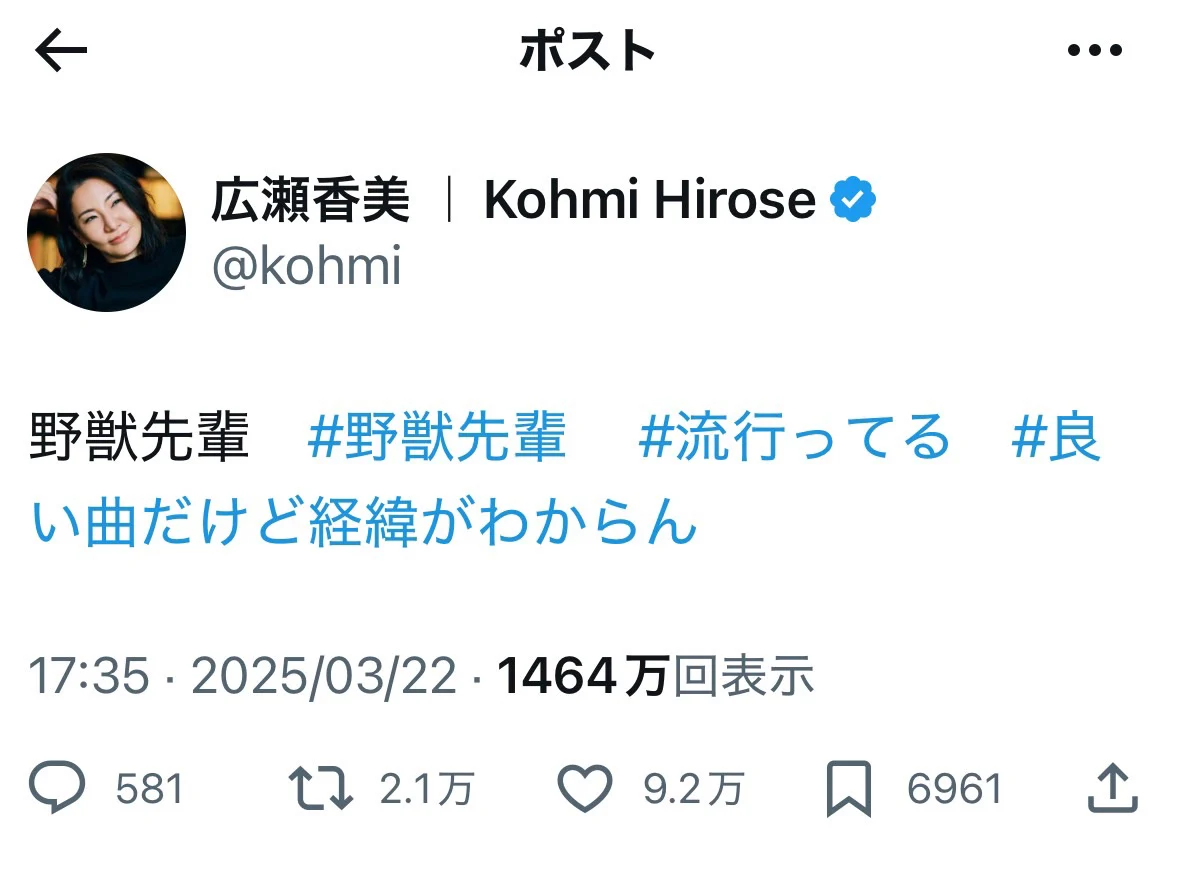Tap the 6961 bookmarks count

(954, 790)
